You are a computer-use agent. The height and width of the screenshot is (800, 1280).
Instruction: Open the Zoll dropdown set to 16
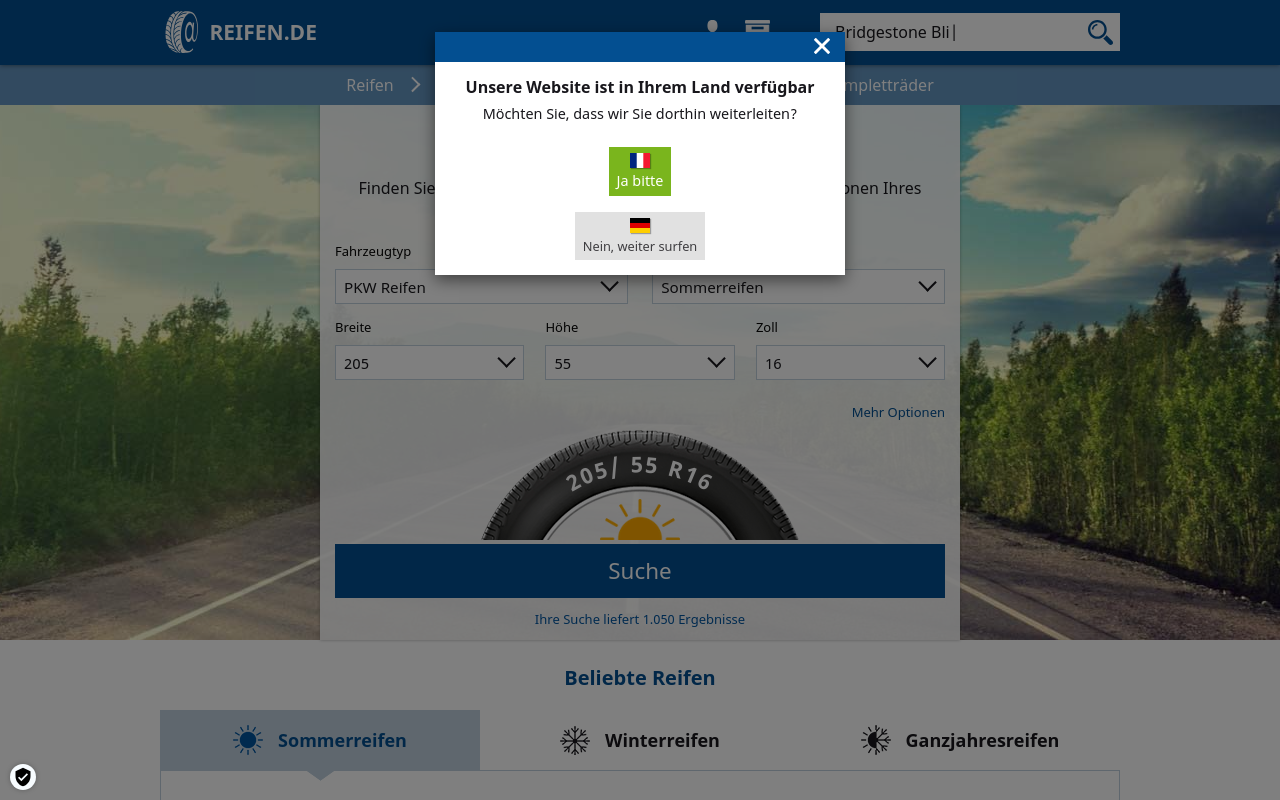pyautogui.click(x=850, y=362)
